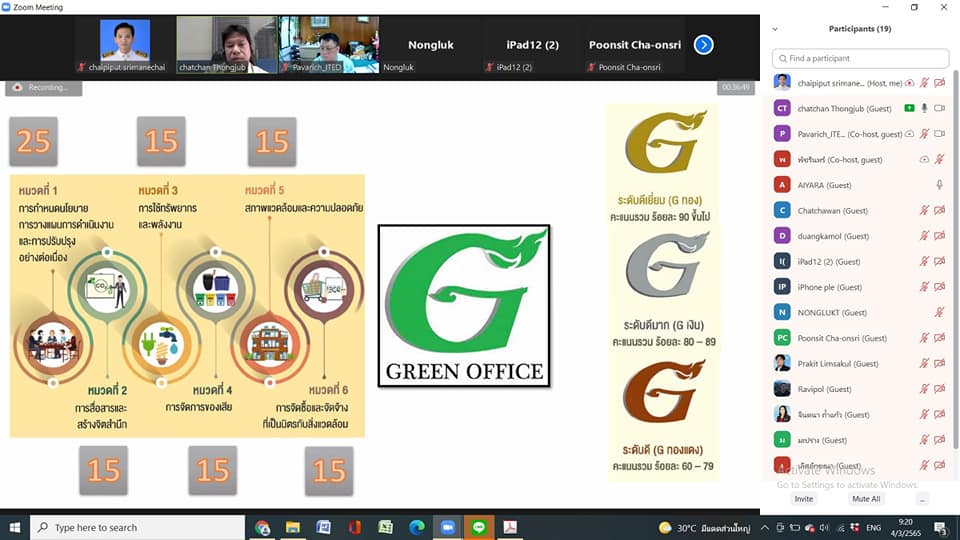Click Invite button in Participants panel
This screenshot has width=960, height=540.
point(804,499)
